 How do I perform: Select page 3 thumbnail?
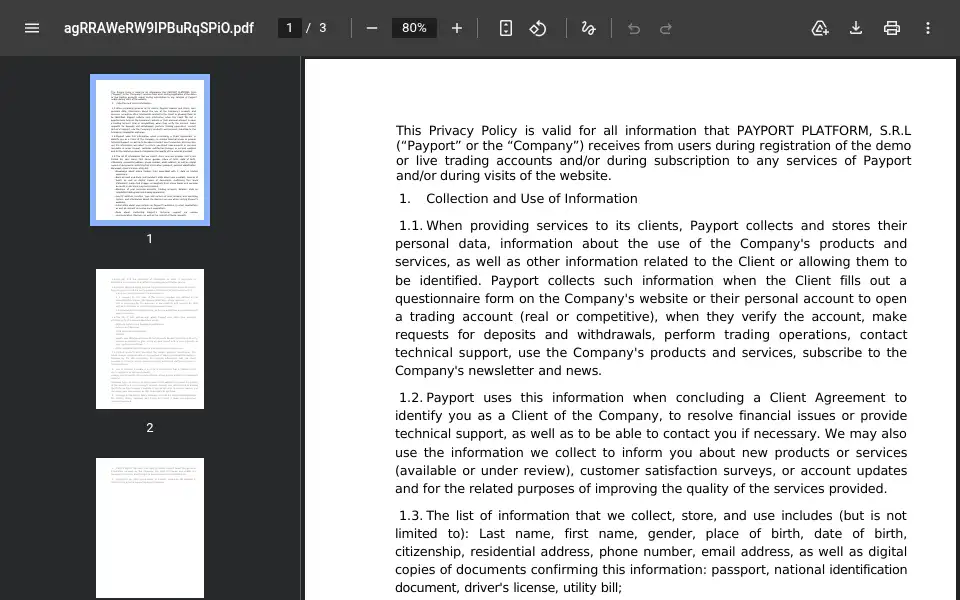[150, 528]
